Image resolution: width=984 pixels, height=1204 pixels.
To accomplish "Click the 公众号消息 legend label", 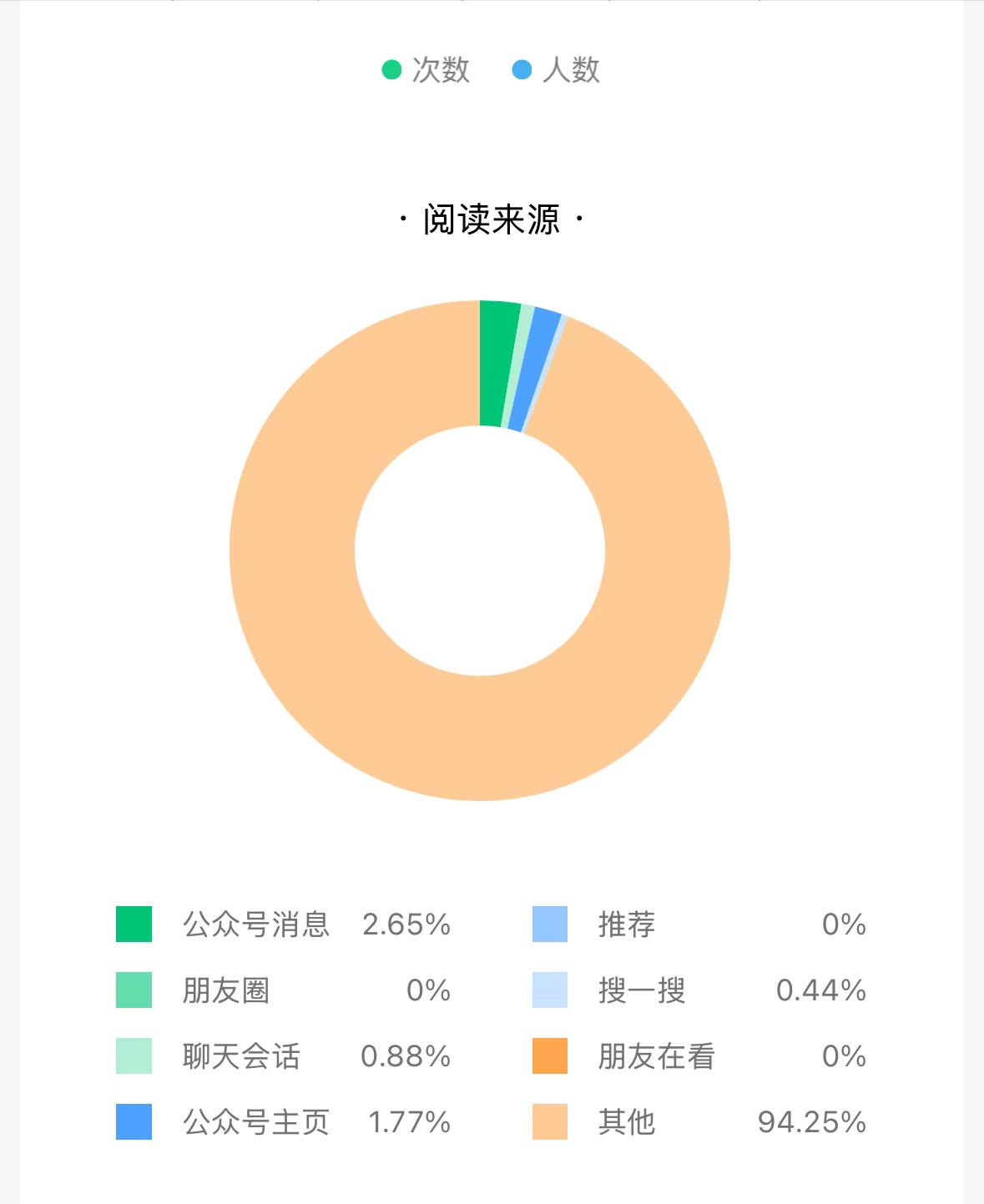I will click(x=256, y=924).
